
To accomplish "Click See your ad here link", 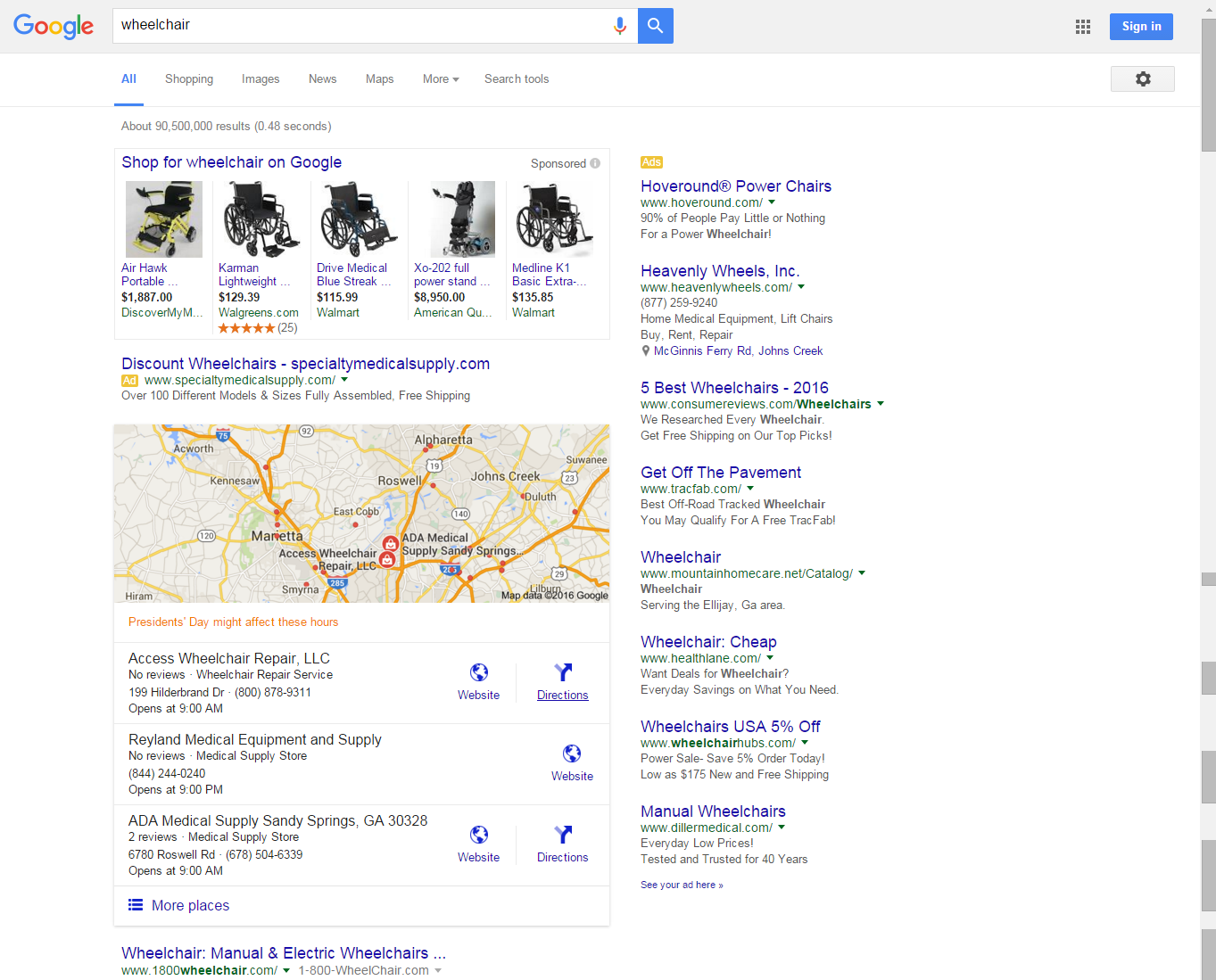I will [x=682, y=885].
